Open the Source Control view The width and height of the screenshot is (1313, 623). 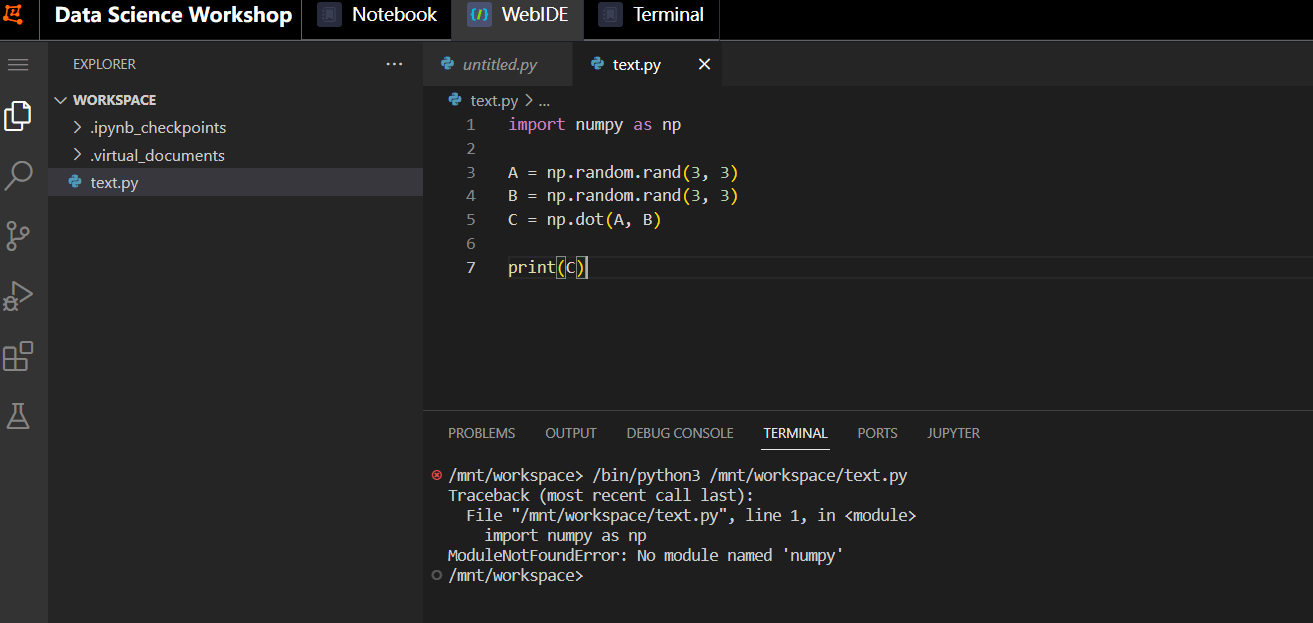(x=18, y=236)
